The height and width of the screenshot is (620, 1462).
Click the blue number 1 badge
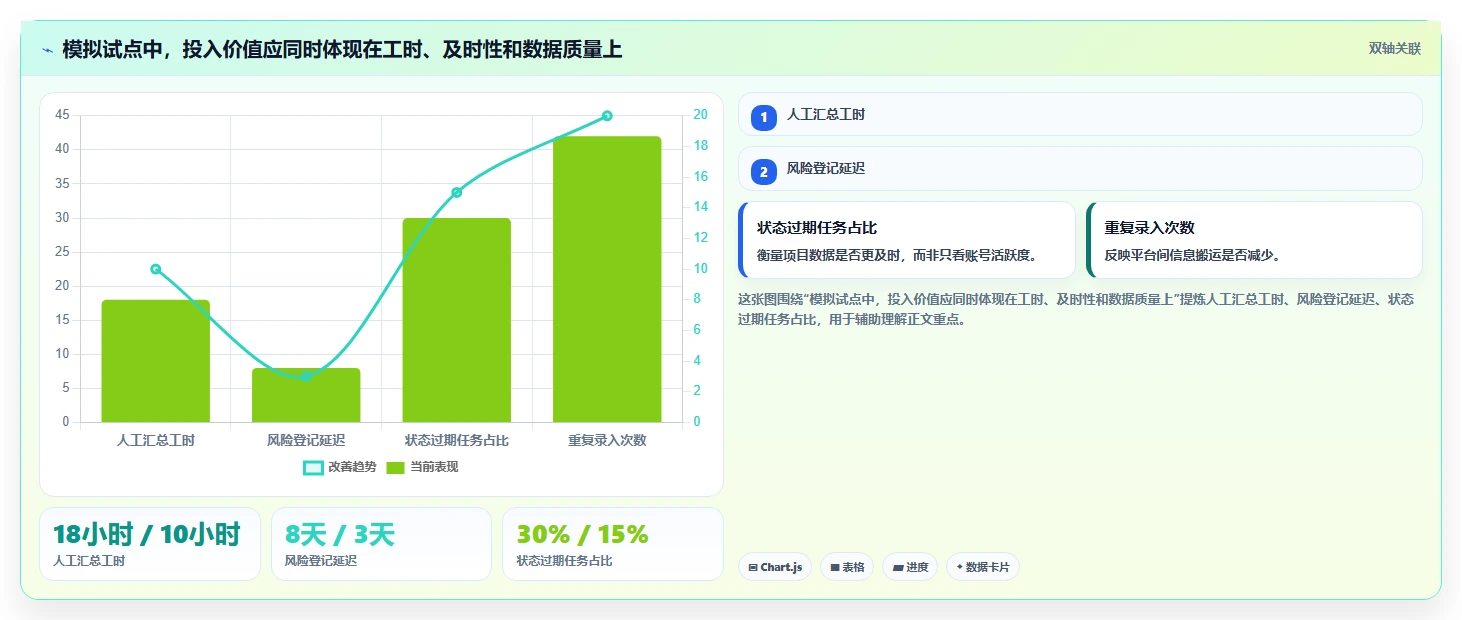point(764,117)
